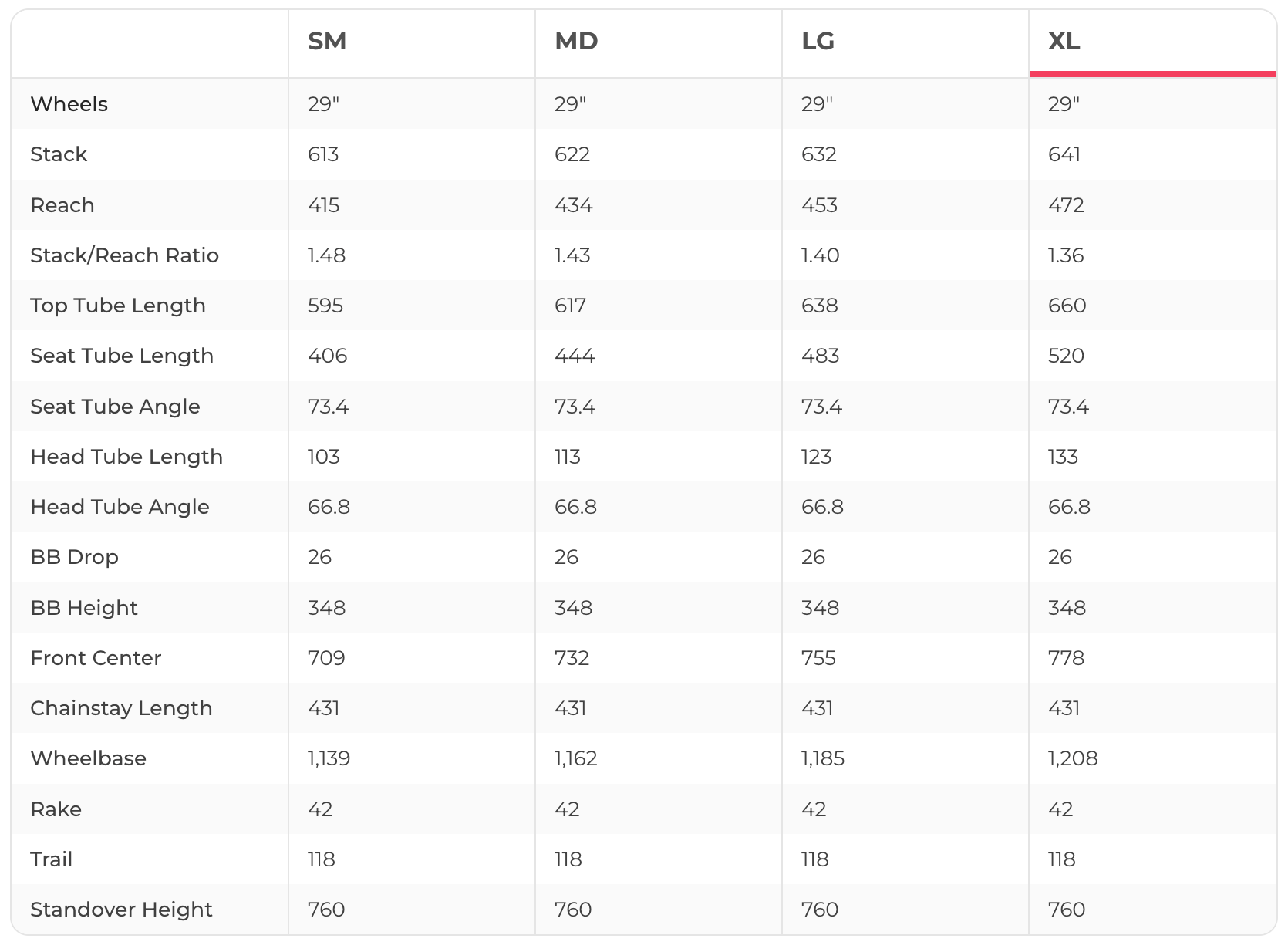
Task: Click the Top Tube Length label
Action: pyautogui.click(x=118, y=306)
